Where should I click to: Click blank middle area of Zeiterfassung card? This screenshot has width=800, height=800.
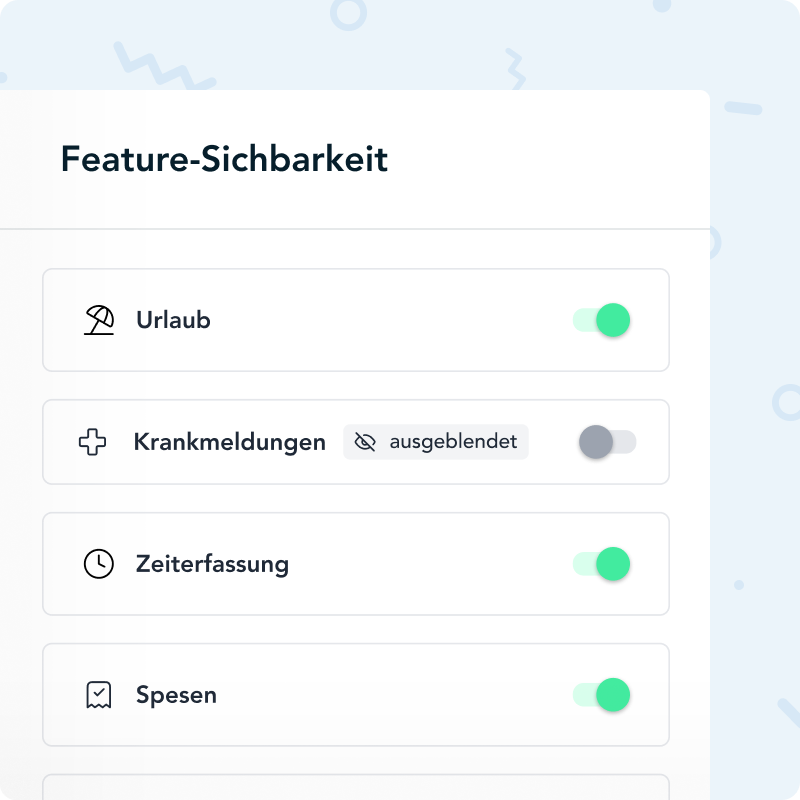point(430,564)
